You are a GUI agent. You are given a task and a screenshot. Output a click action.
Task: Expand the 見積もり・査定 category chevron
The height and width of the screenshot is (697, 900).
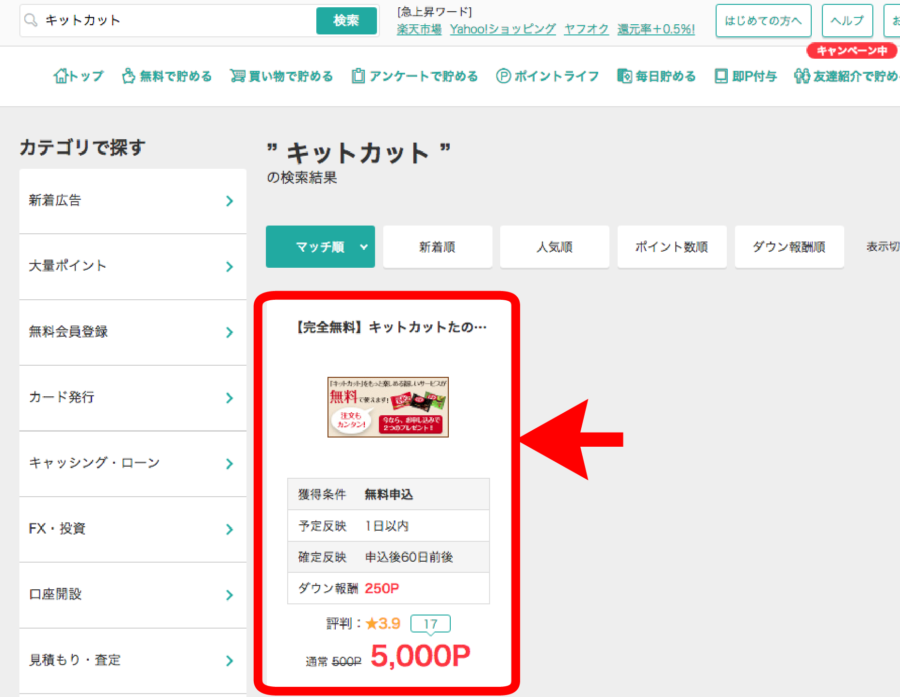click(x=230, y=661)
